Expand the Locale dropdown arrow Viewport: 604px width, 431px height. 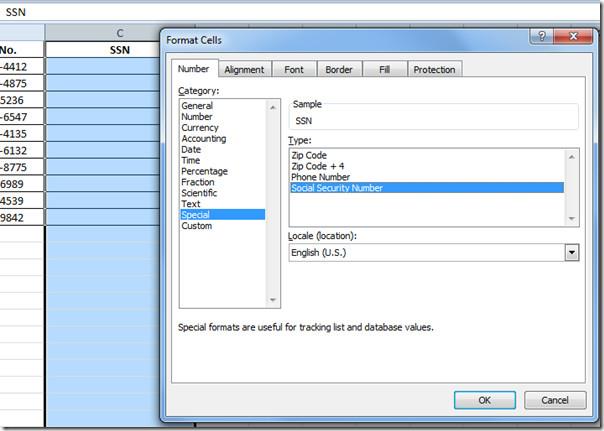pos(571,253)
